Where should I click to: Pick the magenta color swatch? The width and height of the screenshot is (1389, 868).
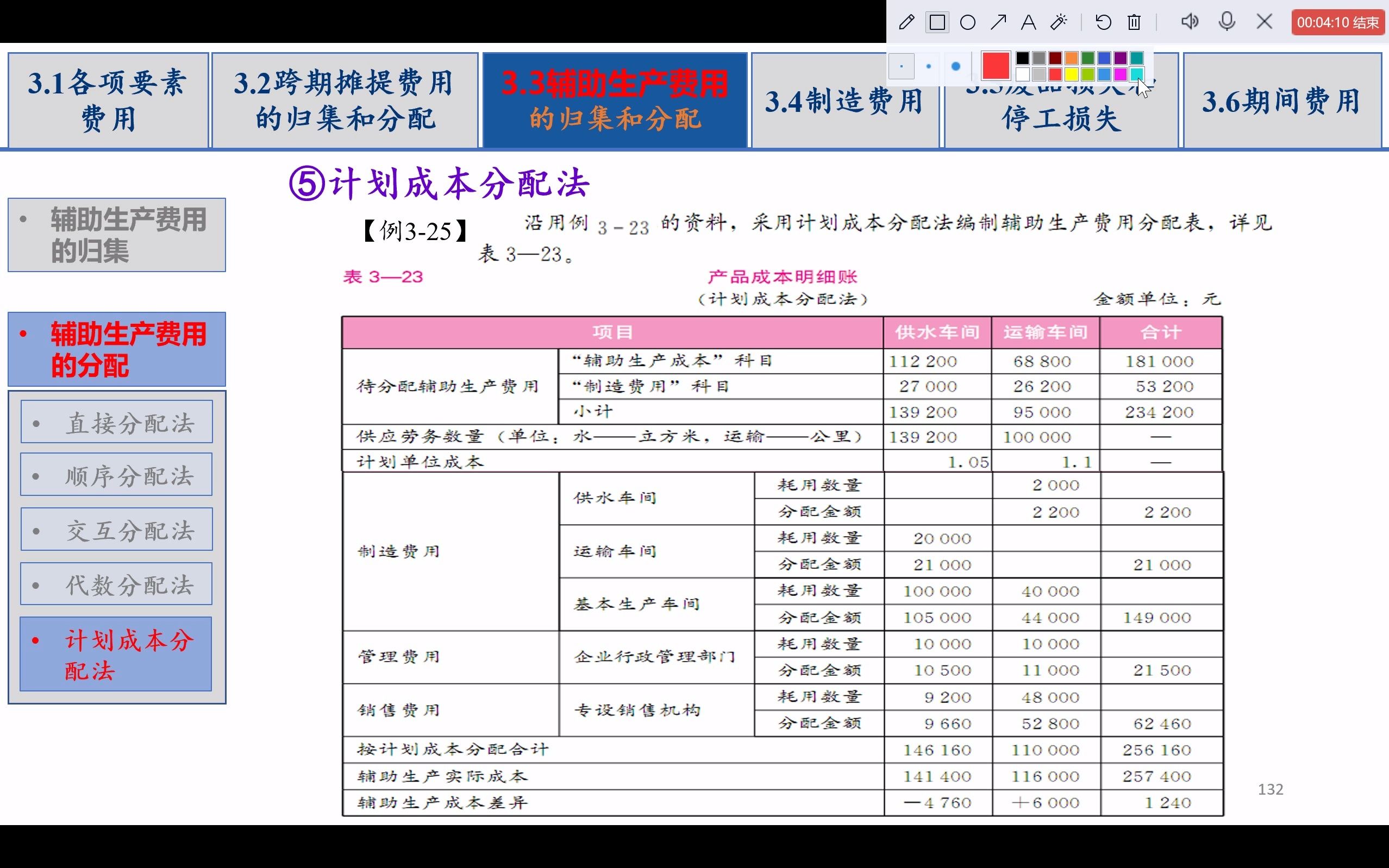click(x=1120, y=74)
